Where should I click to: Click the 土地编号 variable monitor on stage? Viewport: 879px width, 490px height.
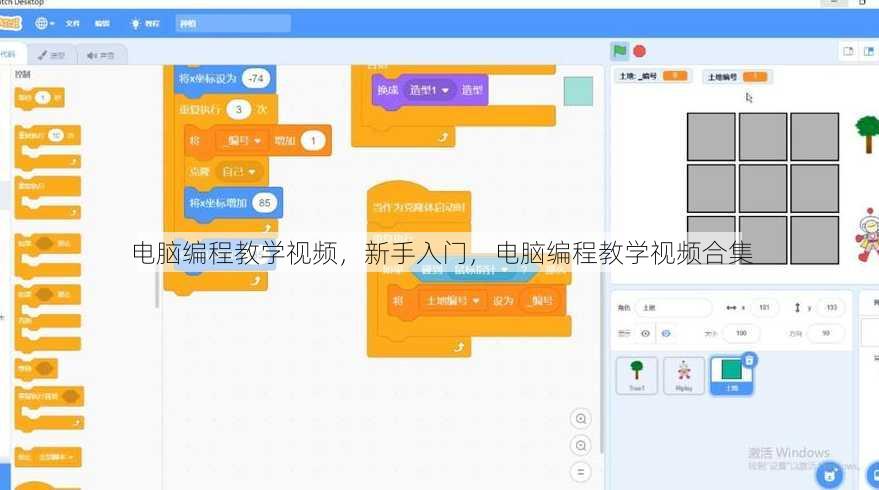point(737,77)
